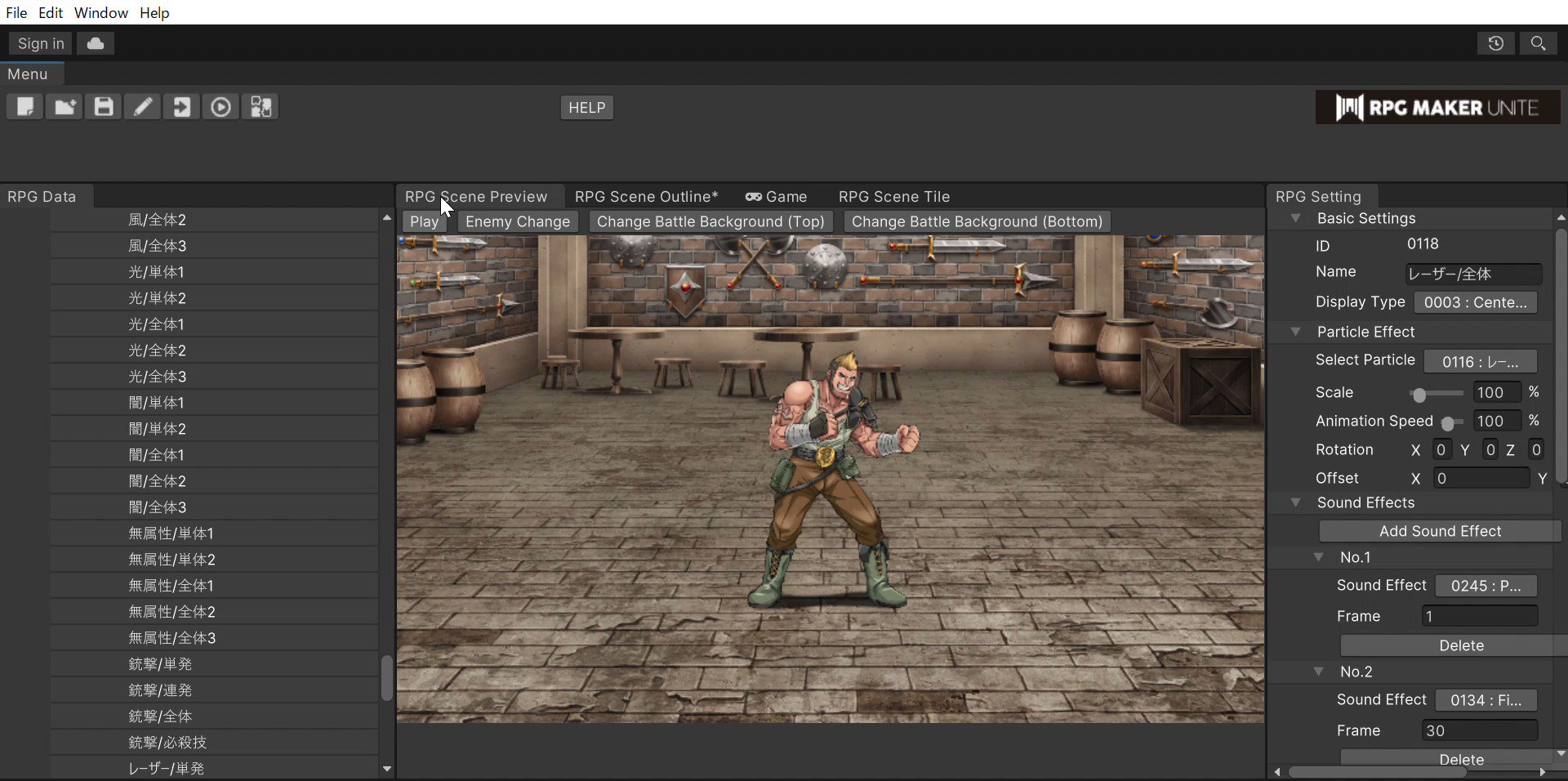Click the Sign in button
The width and height of the screenshot is (1568, 781).
click(41, 43)
